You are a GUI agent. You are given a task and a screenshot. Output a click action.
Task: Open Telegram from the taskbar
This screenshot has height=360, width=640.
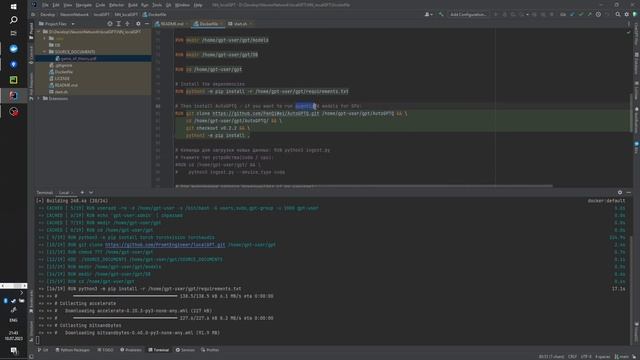point(13,49)
